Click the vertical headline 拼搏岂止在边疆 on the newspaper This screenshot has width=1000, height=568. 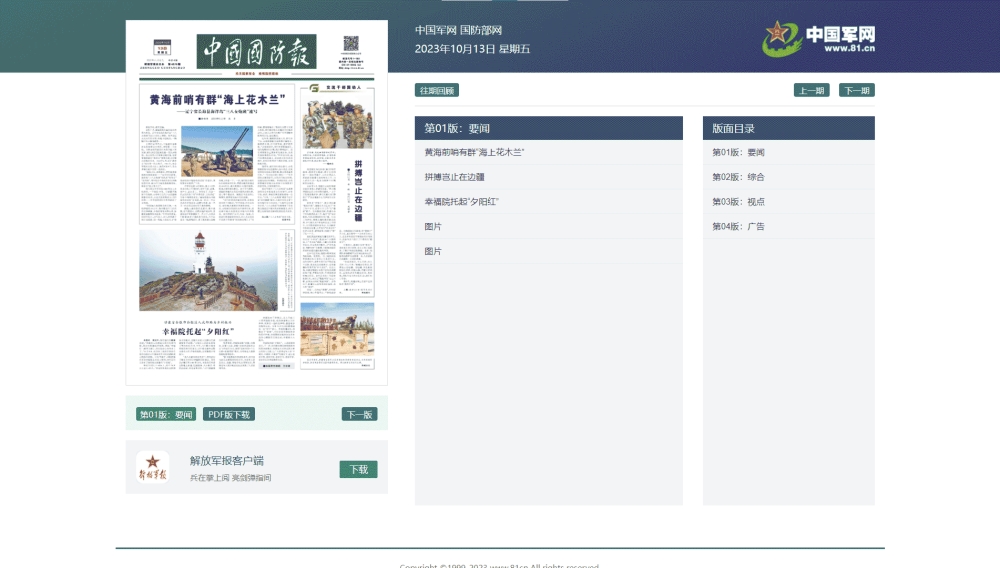[358, 191]
